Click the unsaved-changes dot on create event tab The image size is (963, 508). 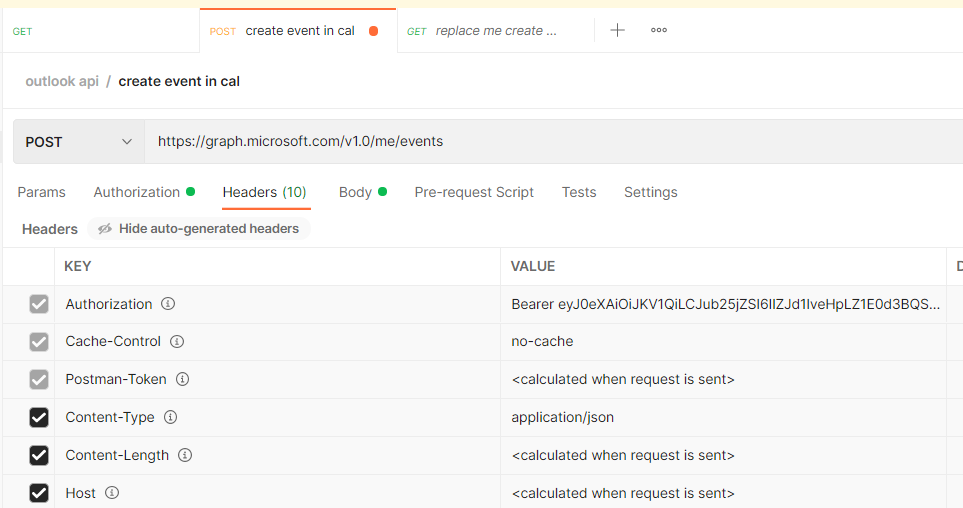point(373,31)
